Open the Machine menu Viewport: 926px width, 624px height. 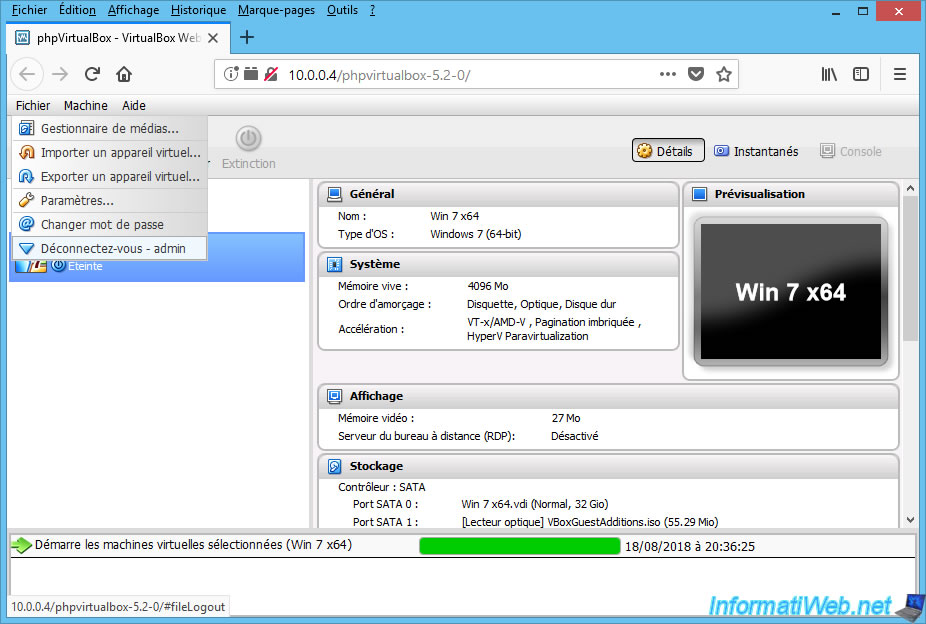[x=86, y=106]
